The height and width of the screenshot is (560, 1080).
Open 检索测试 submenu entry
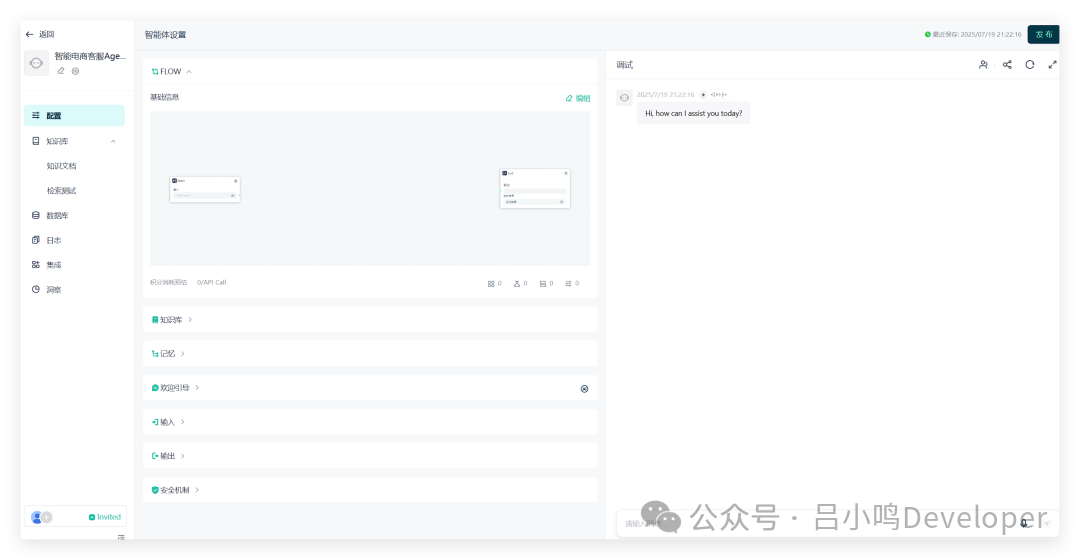point(61,191)
